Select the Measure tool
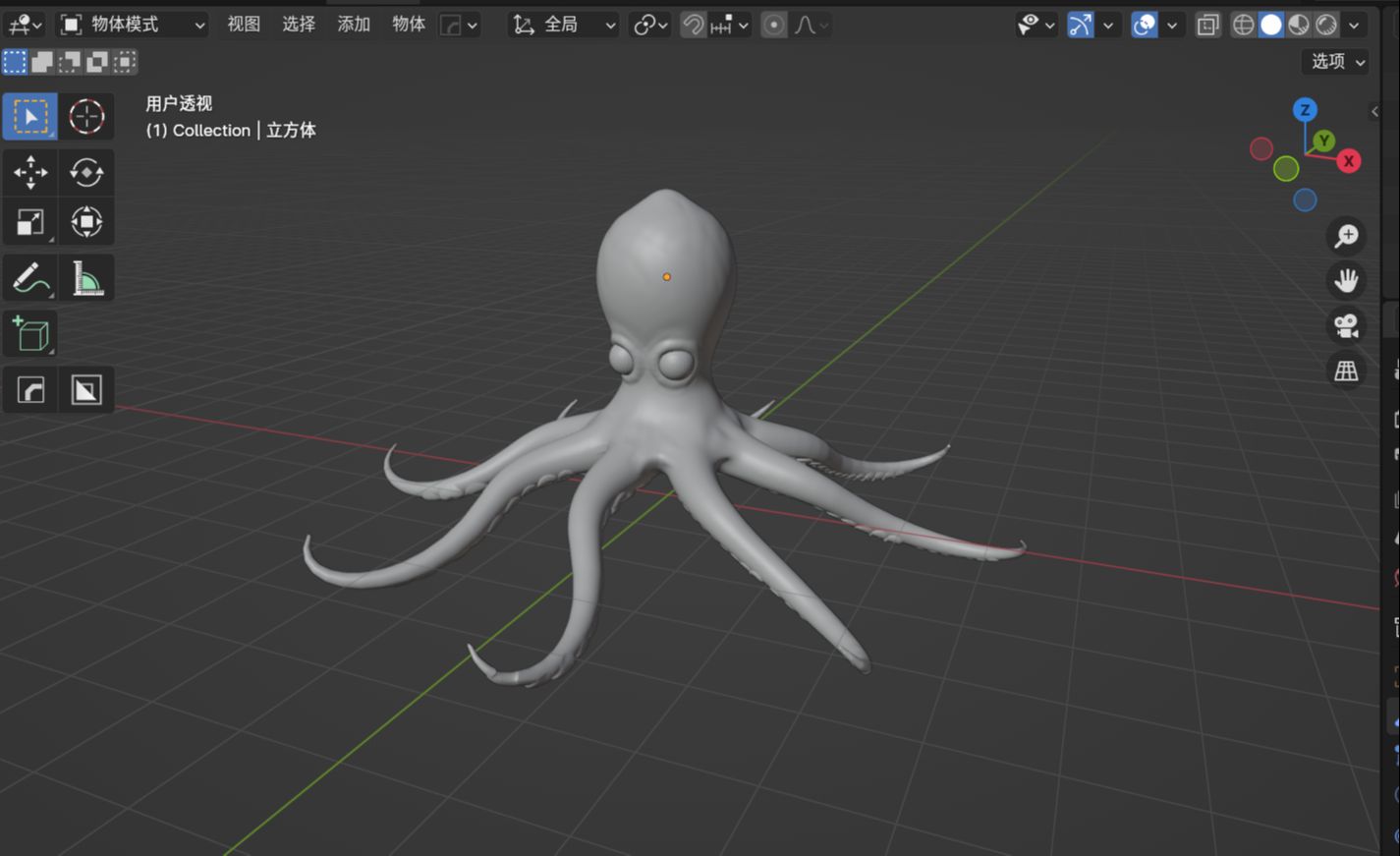 point(86,277)
